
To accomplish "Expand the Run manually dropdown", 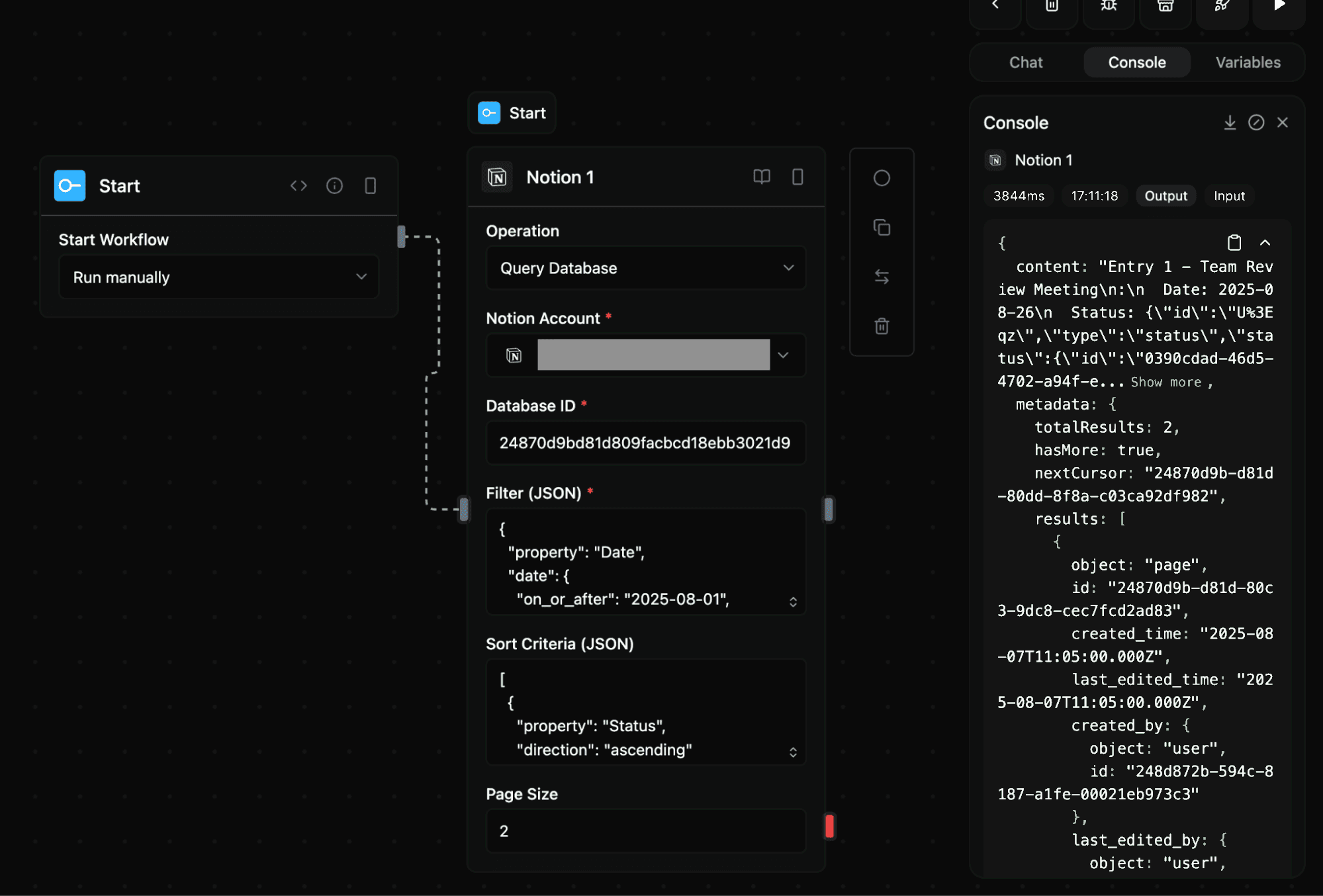I will pos(218,277).
